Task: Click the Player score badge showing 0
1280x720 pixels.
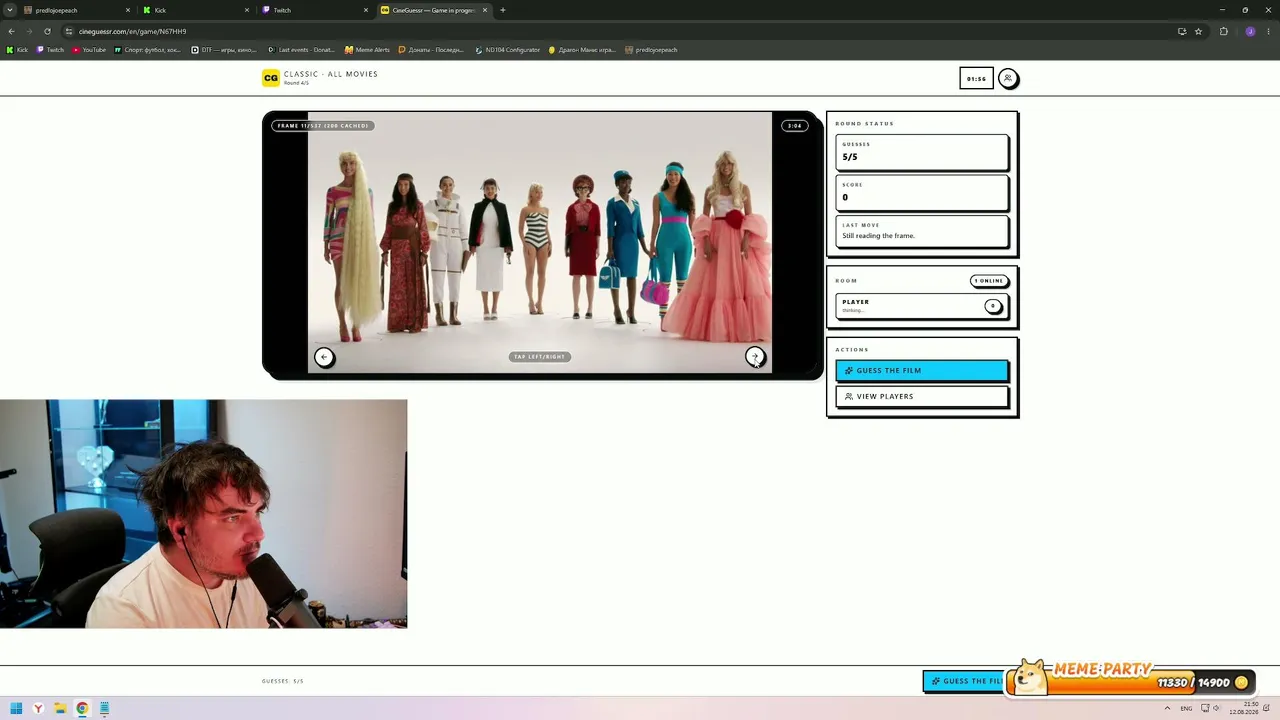Action: click(x=993, y=306)
